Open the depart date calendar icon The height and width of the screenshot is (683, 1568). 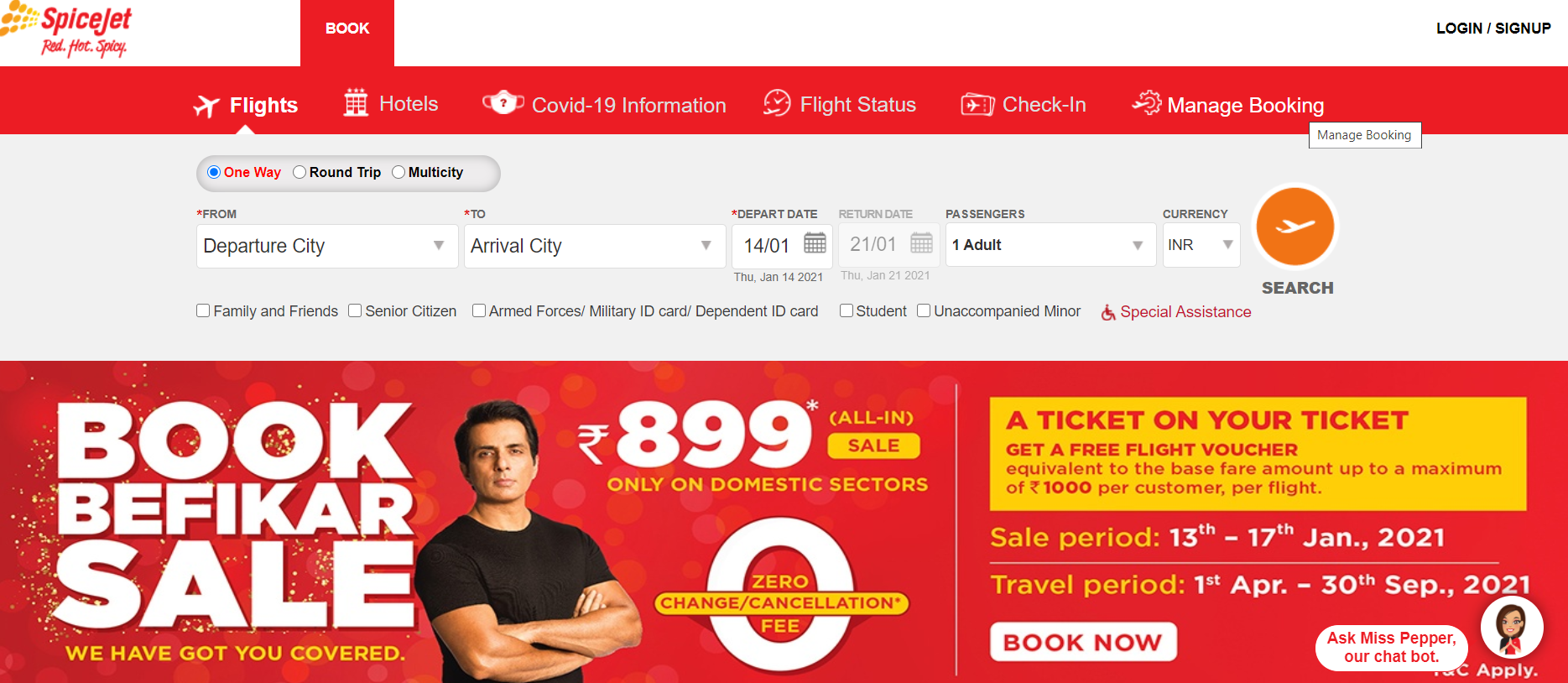click(x=815, y=243)
